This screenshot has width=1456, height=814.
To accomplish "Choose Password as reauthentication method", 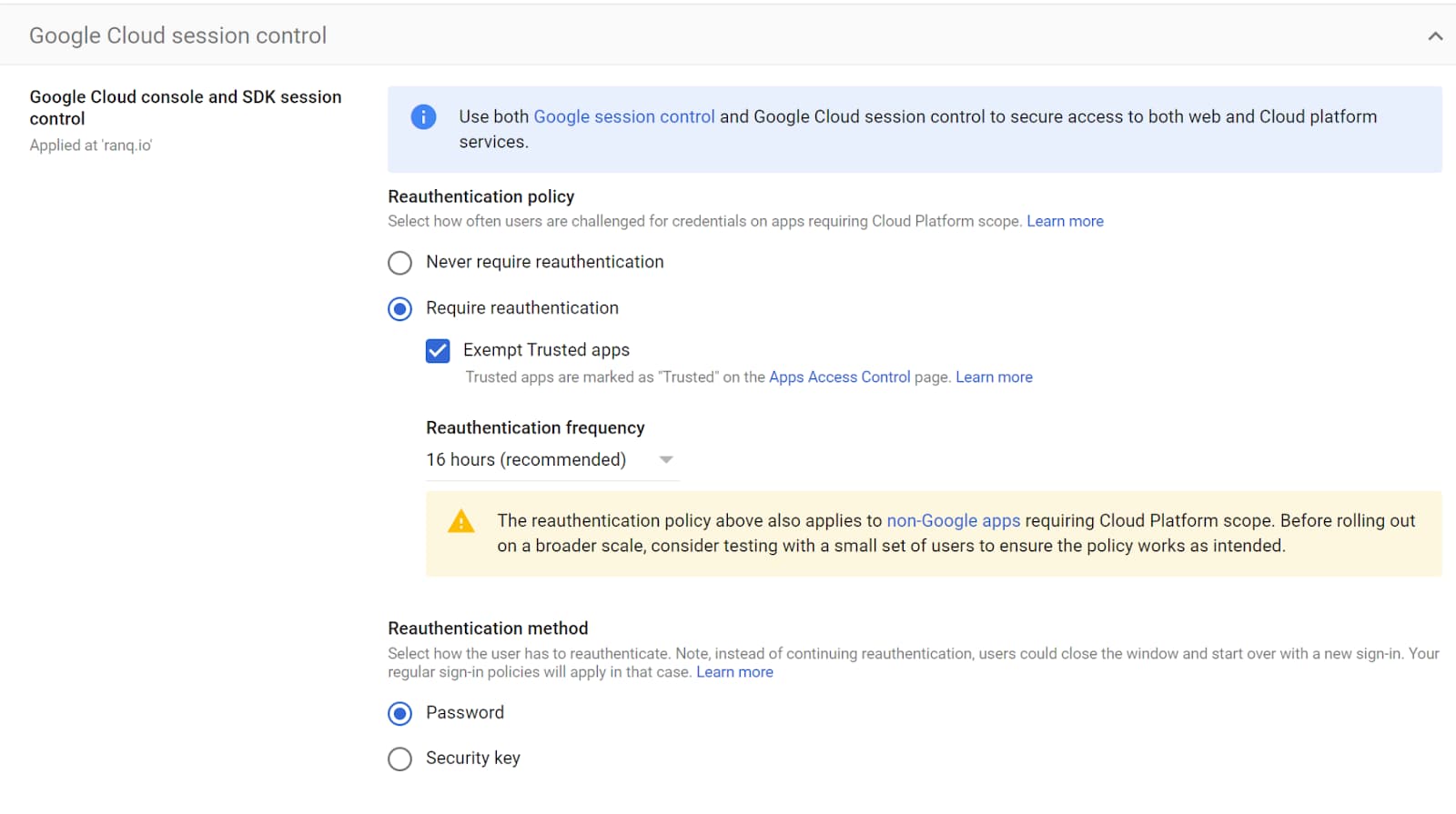I will (x=399, y=714).
